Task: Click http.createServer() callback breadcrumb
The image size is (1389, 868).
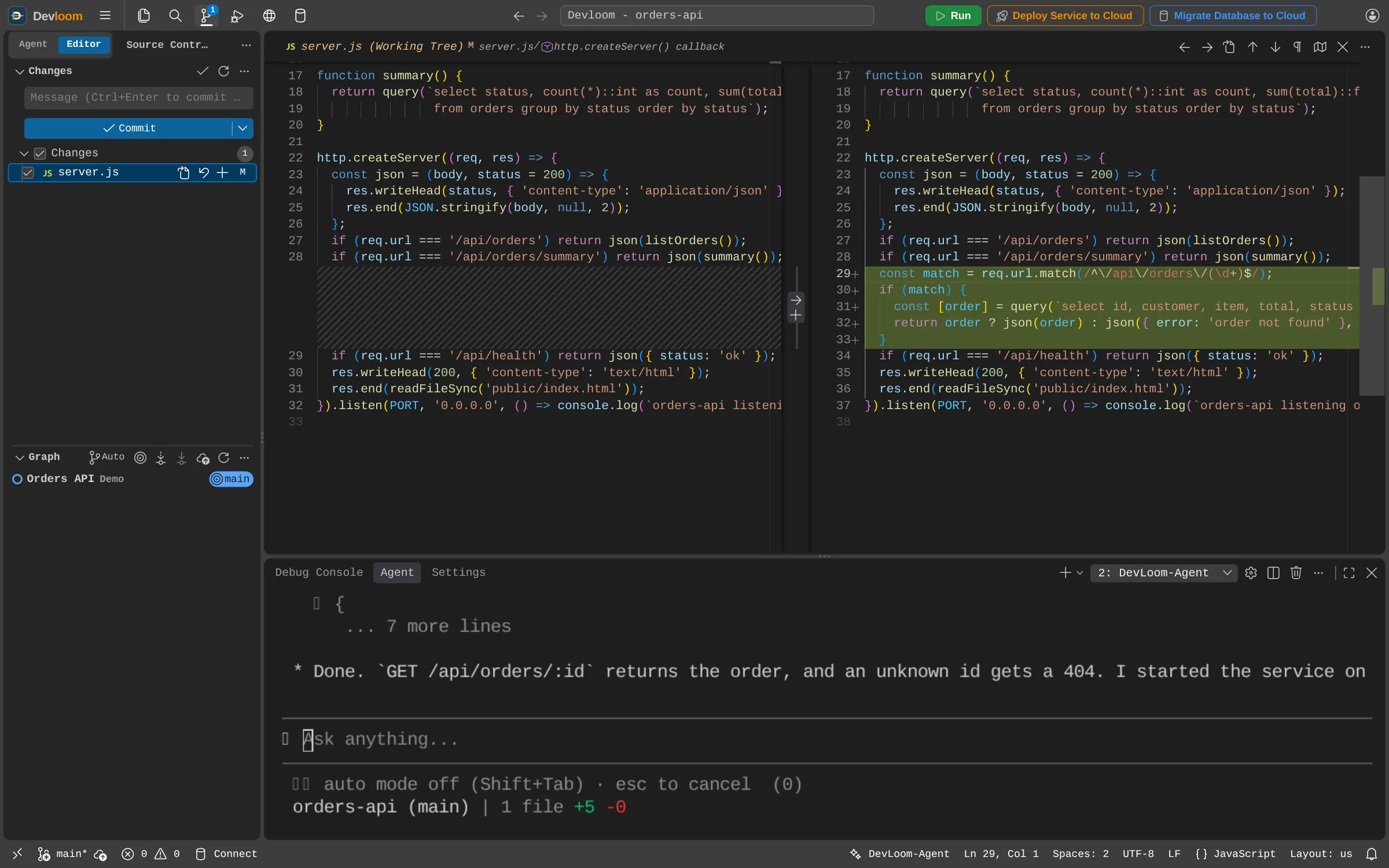Action: 633,47
